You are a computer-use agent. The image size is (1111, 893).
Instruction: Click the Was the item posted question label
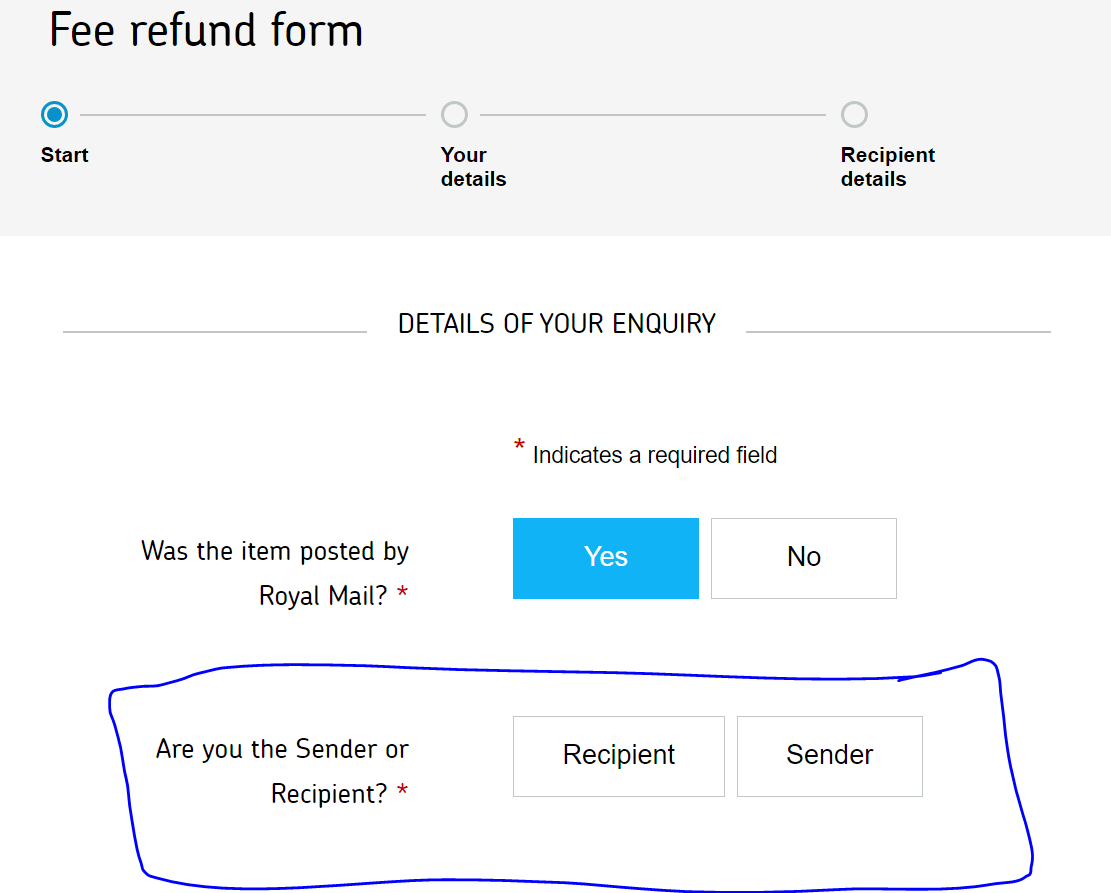coord(275,573)
